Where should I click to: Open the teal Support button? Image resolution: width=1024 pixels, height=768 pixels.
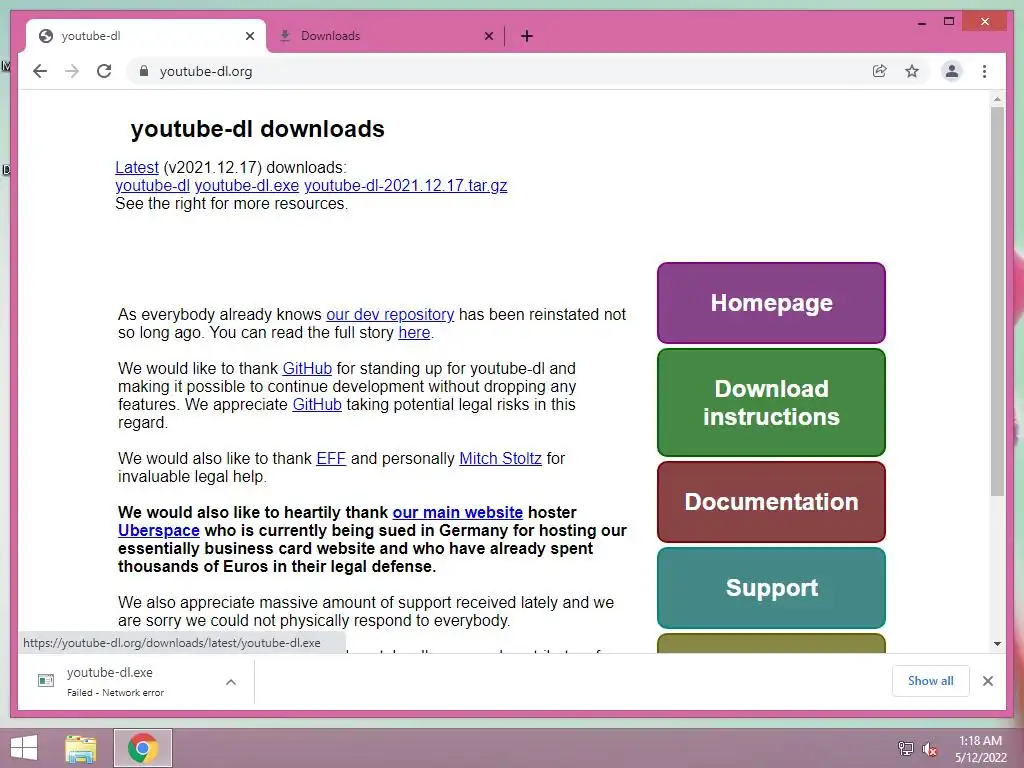pos(771,588)
